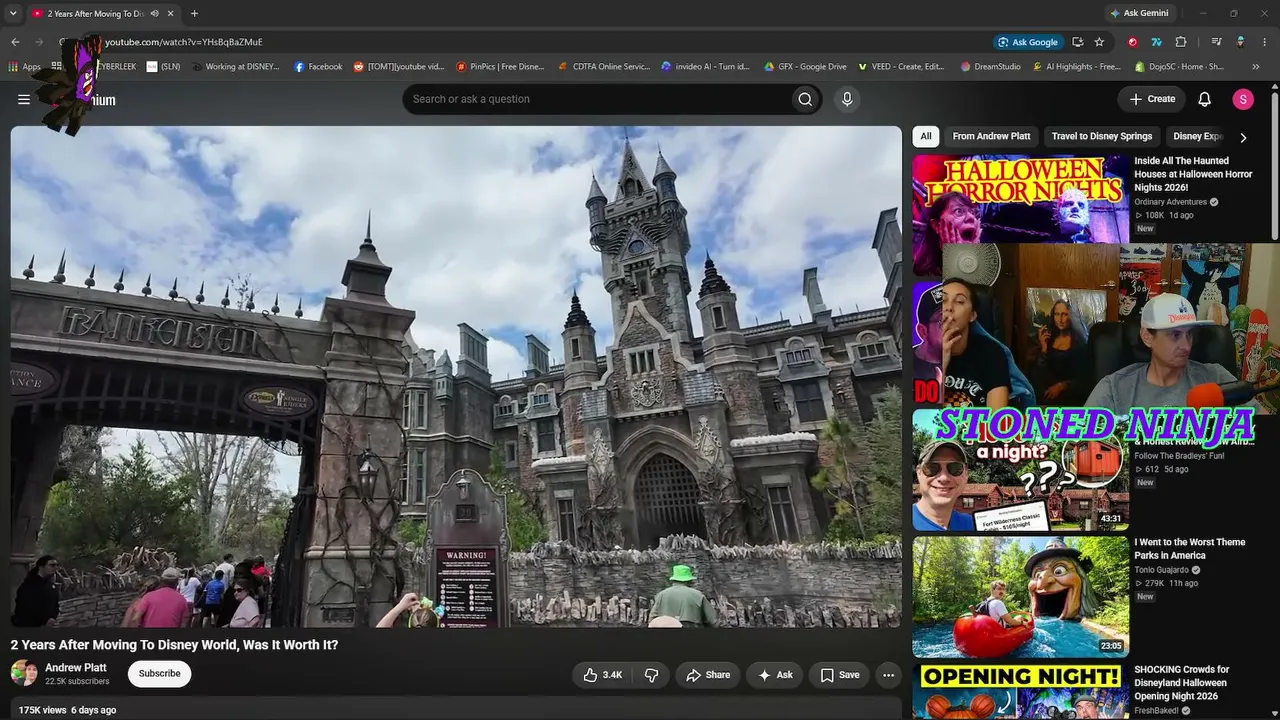
Task: Select the All filter chip
Action: tap(926, 137)
